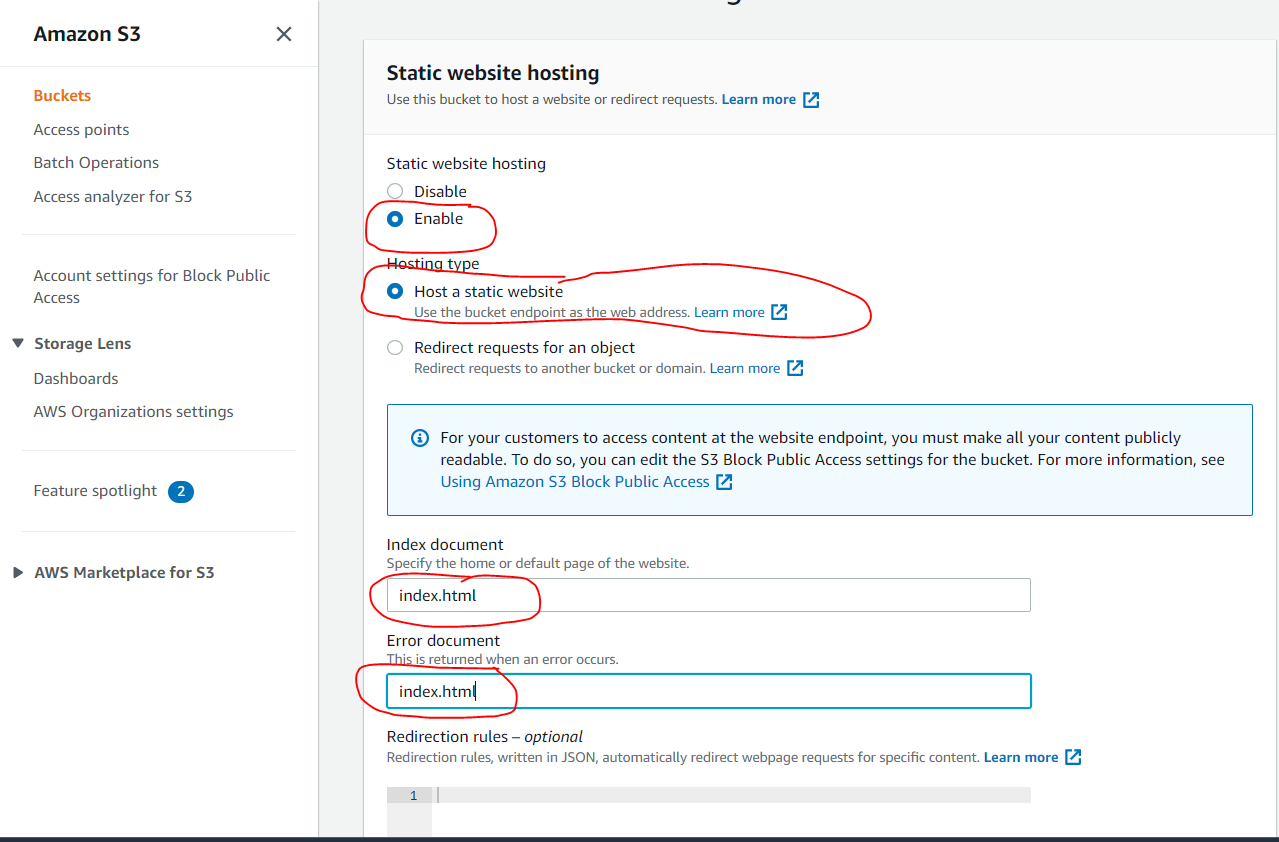Close the Amazon S3 navigation panel
1279x842 pixels.
coord(284,34)
